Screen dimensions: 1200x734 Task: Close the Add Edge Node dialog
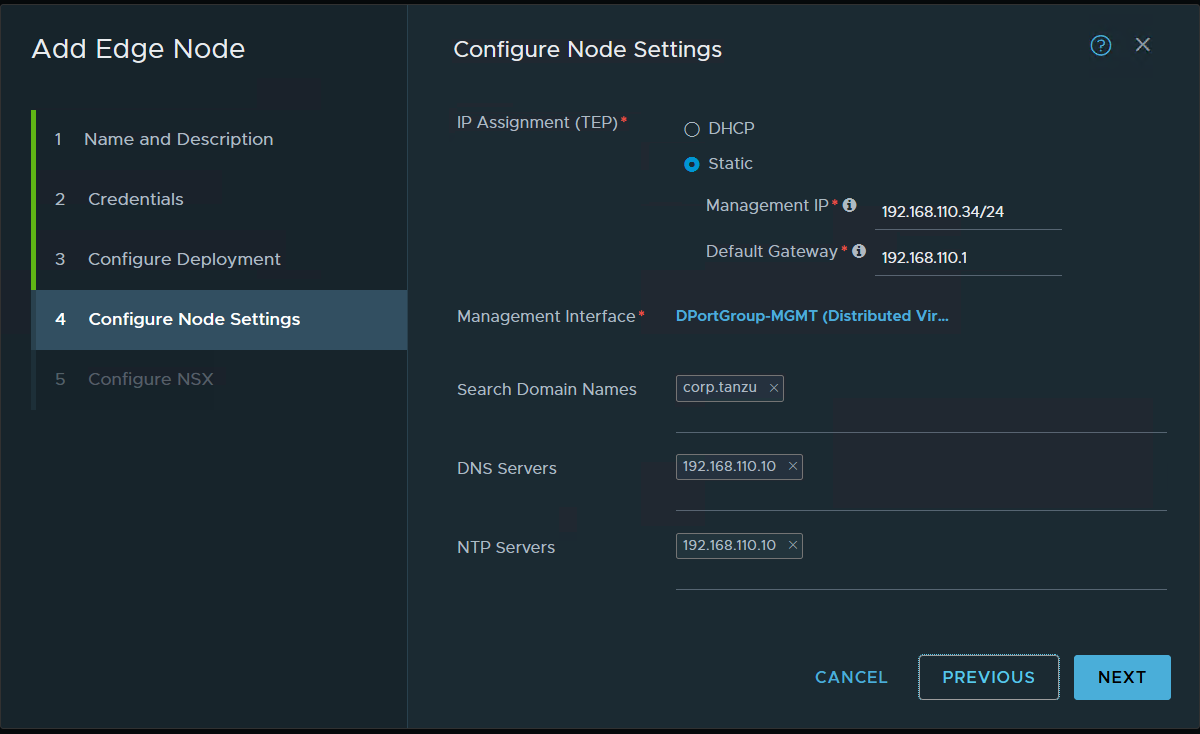point(1143,45)
